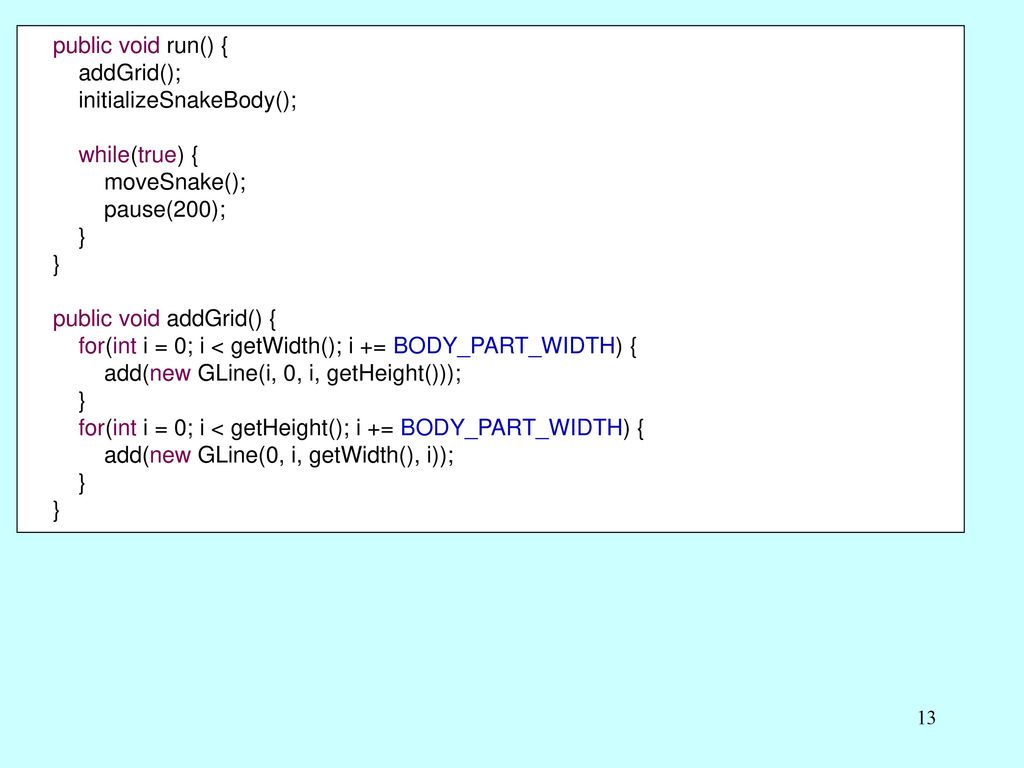The height and width of the screenshot is (768, 1024).
Task: Click the 'public void run()' line
Action: (140, 46)
